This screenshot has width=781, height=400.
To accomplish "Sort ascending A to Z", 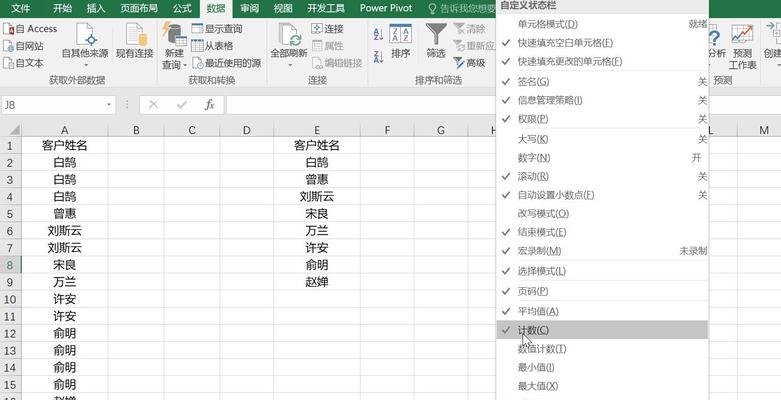I will point(379,34).
